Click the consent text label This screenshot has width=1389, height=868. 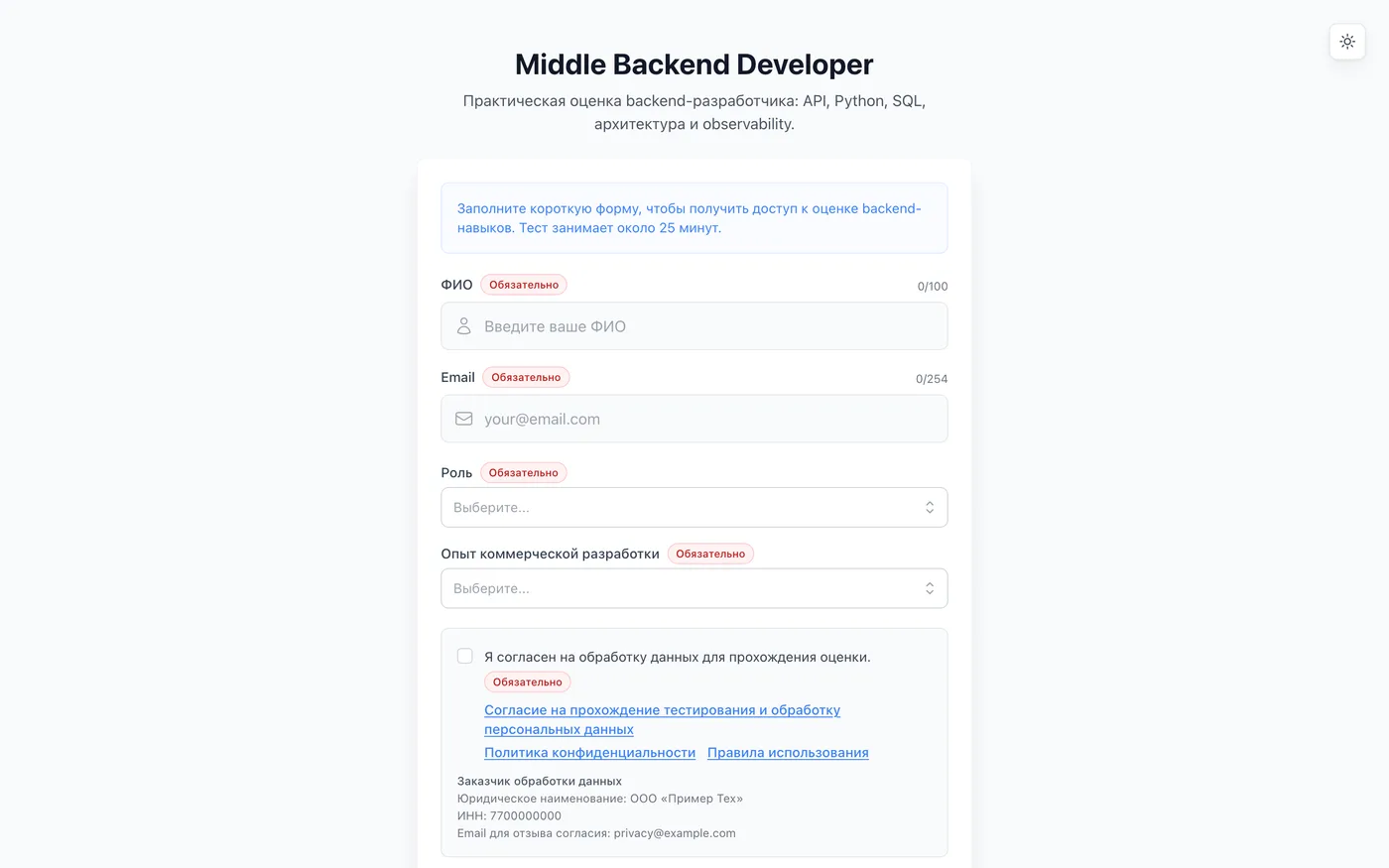(678, 657)
